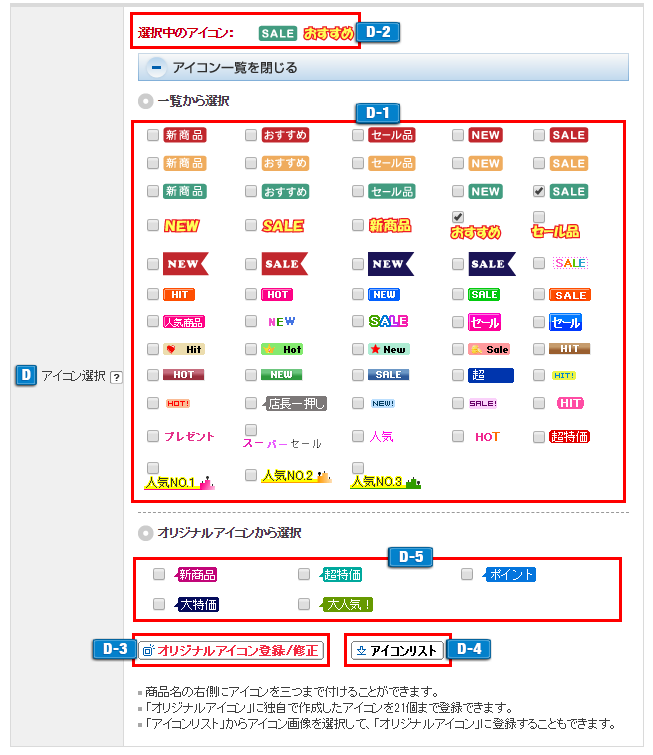Click the red 新商品 icon badge
653x755 pixels.
[x=185, y=135]
